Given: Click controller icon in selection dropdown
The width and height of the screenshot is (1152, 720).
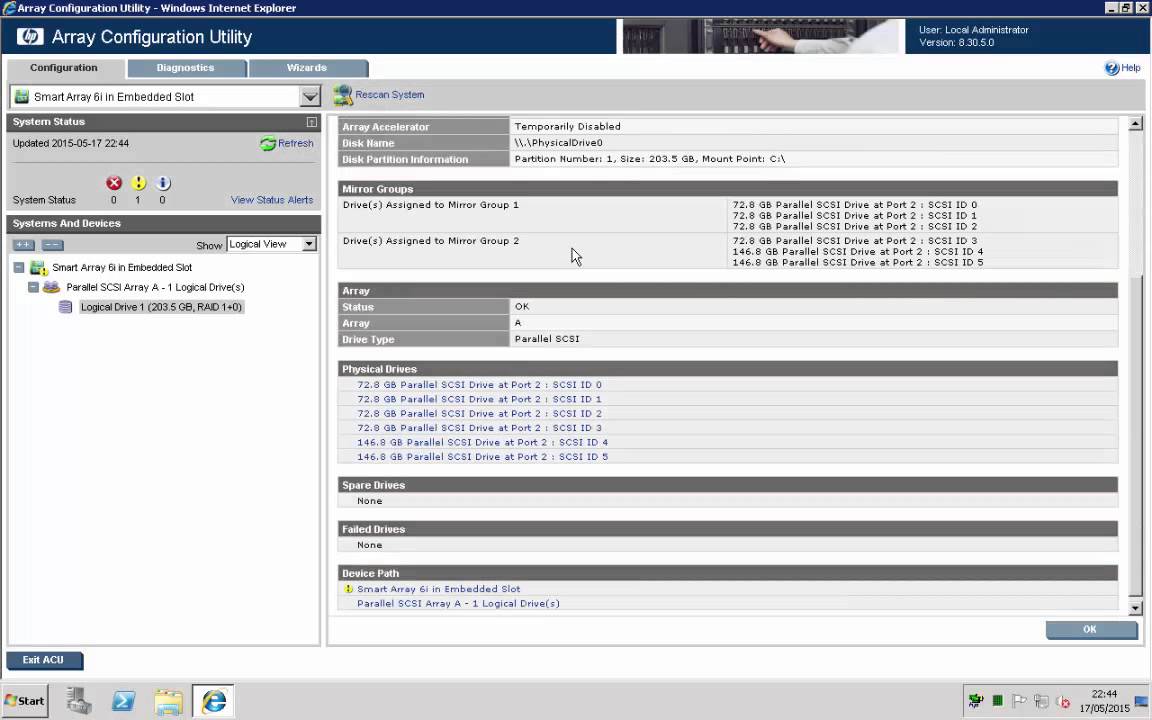Looking at the screenshot, I should (22, 96).
